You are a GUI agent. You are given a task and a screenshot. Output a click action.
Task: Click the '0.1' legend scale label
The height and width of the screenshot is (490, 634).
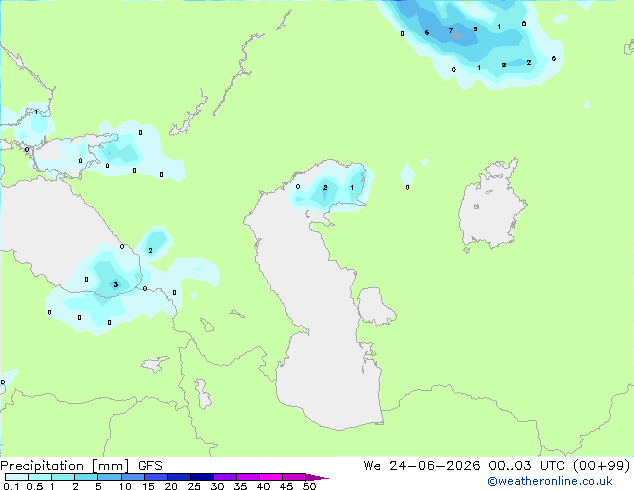coord(11,486)
